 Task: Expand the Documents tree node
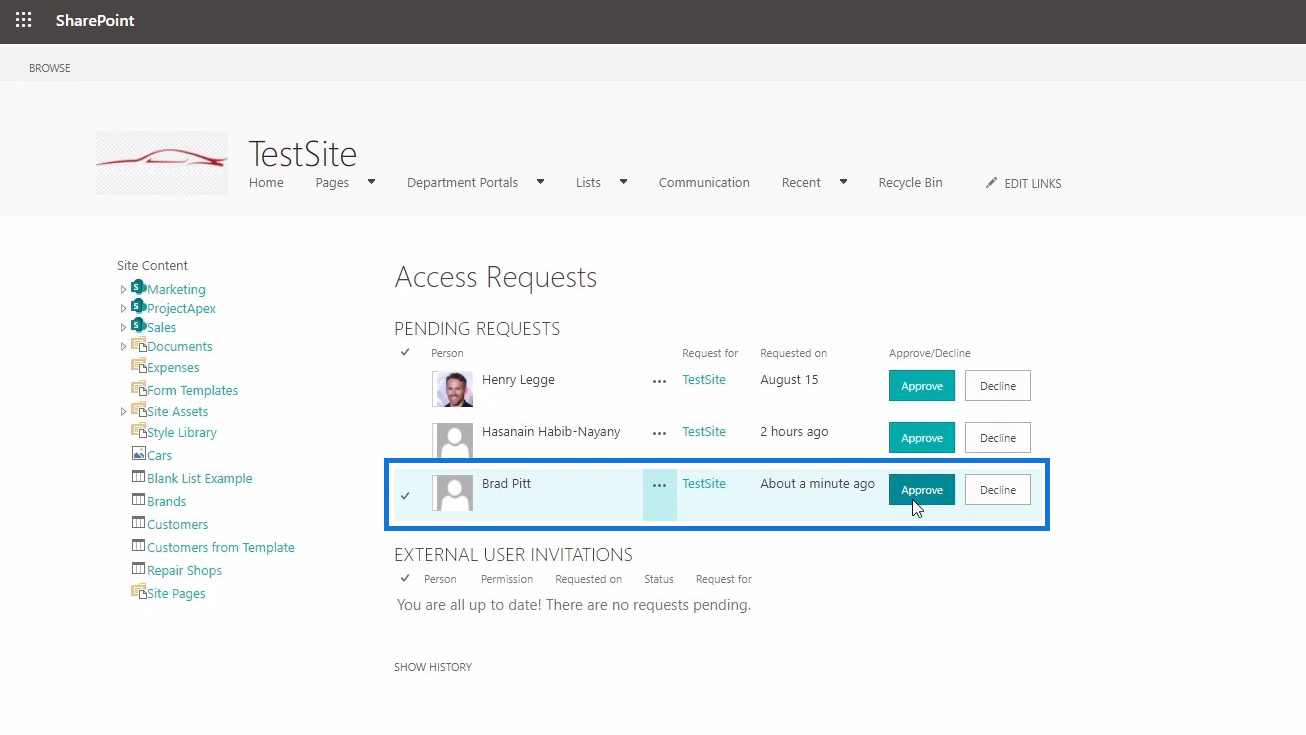[124, 347]
